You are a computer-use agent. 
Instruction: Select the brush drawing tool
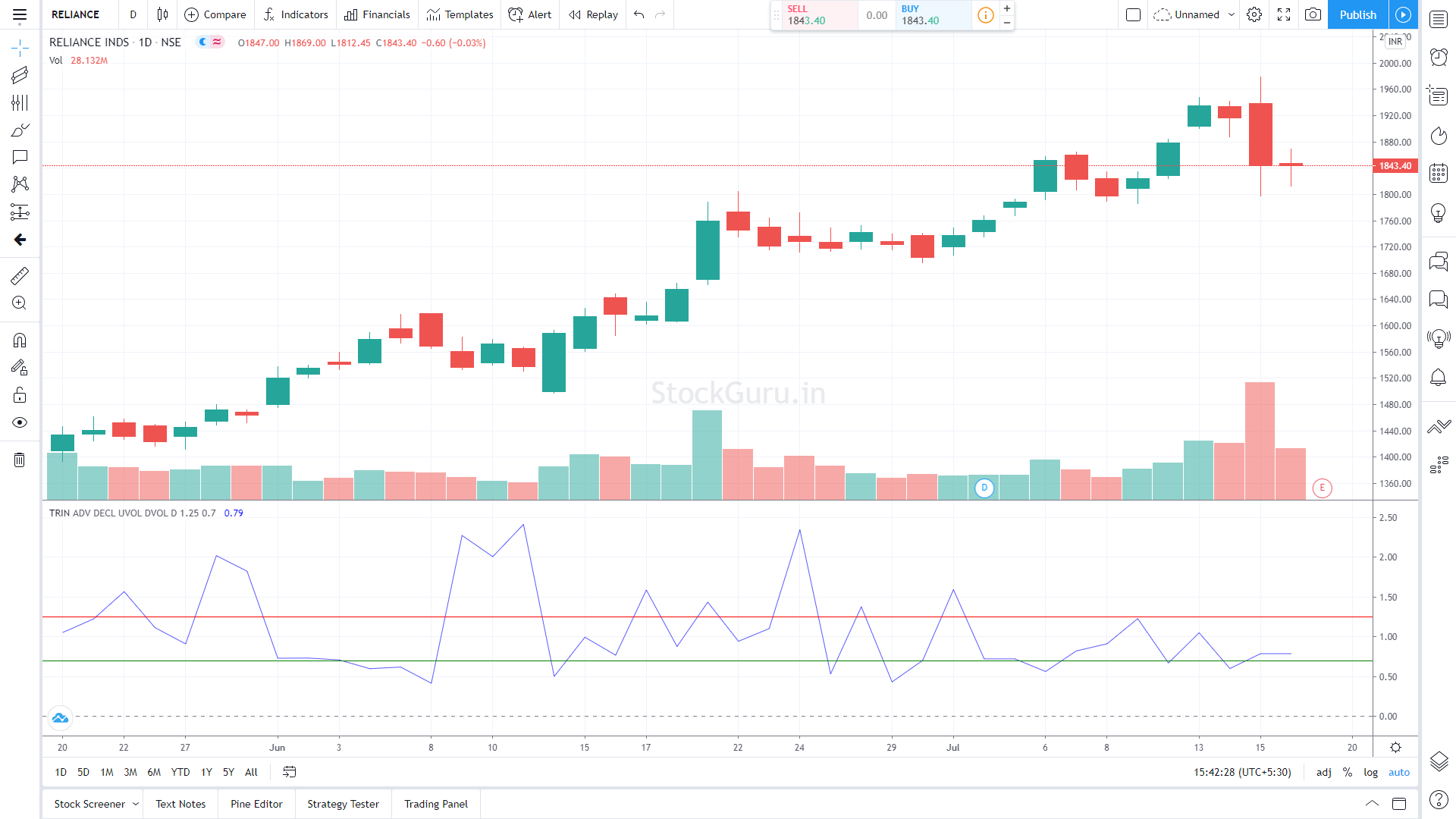pos(20,130)
